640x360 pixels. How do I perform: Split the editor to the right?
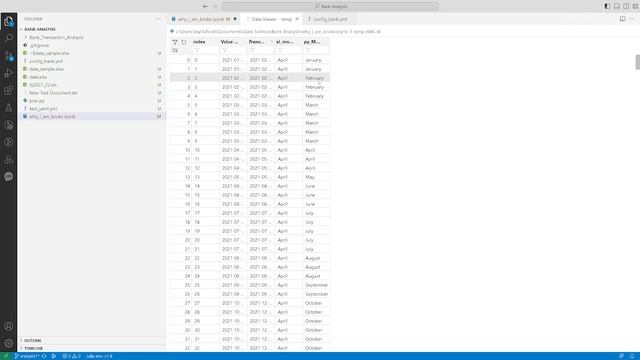pos(622,19)
